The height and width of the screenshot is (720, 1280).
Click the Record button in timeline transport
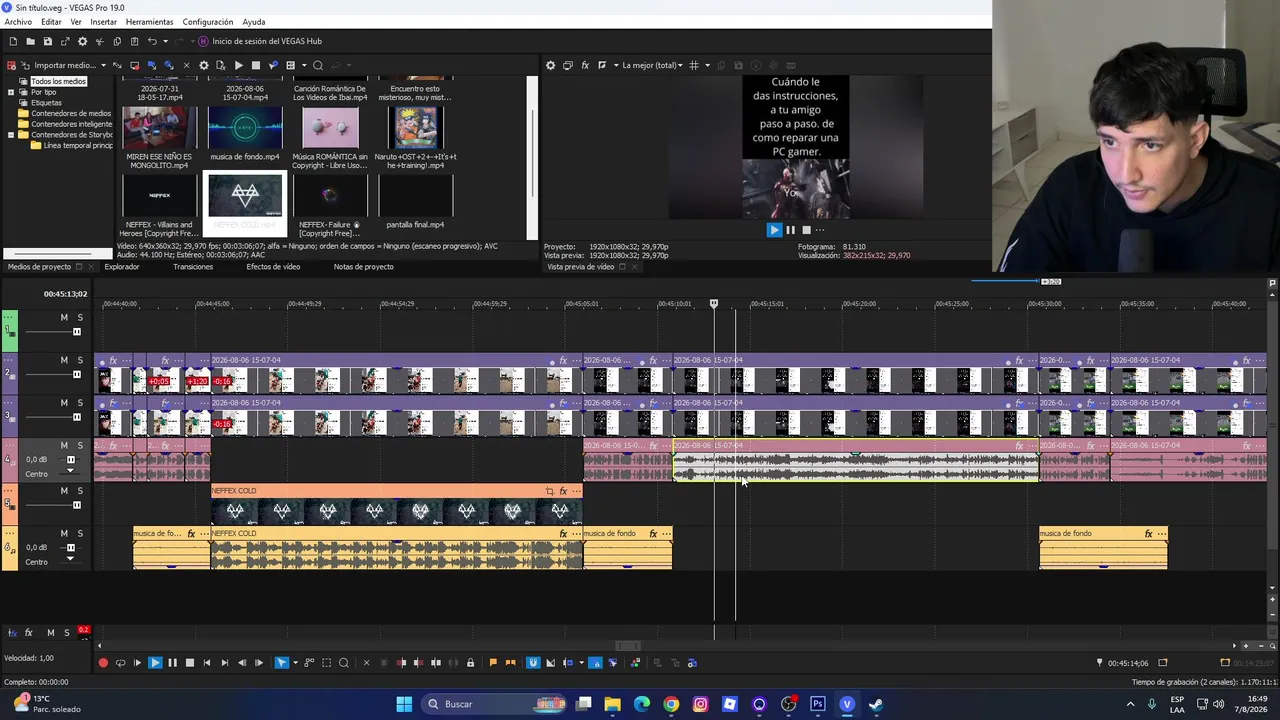[103, 663]
